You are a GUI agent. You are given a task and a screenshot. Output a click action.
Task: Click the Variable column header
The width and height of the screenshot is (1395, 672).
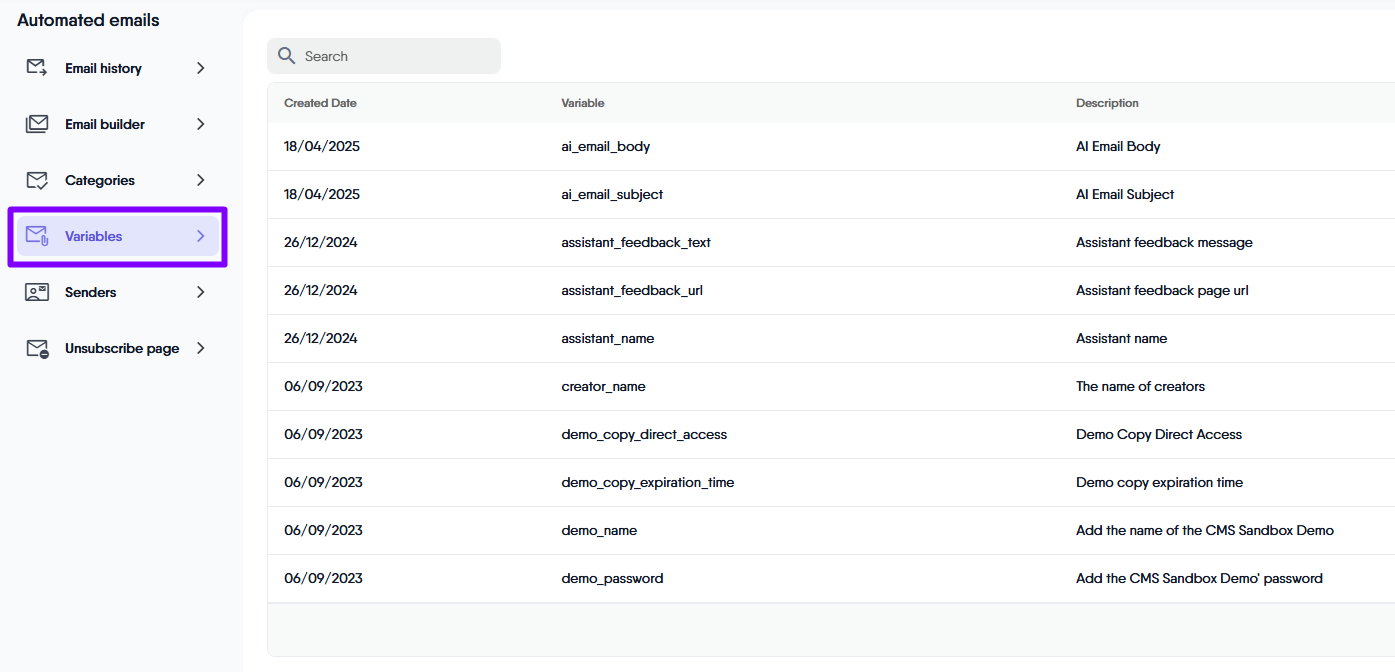tap(582, 103)
